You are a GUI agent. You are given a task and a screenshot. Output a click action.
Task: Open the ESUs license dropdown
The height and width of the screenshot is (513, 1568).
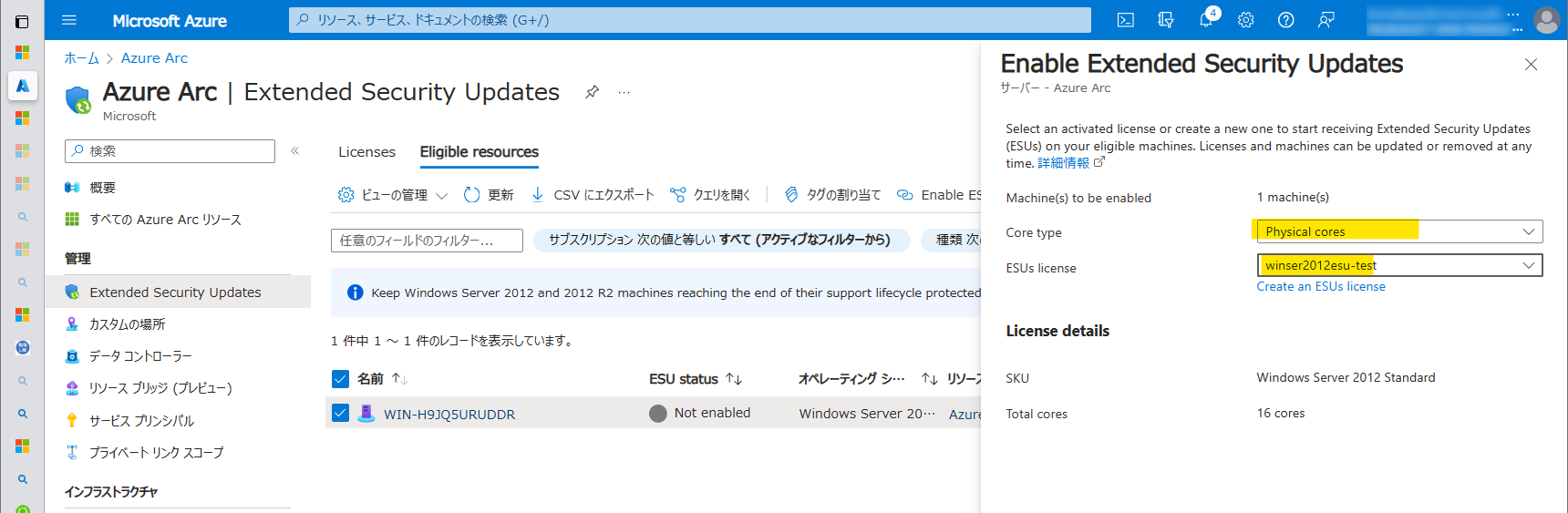click(x=1399, y=265)
